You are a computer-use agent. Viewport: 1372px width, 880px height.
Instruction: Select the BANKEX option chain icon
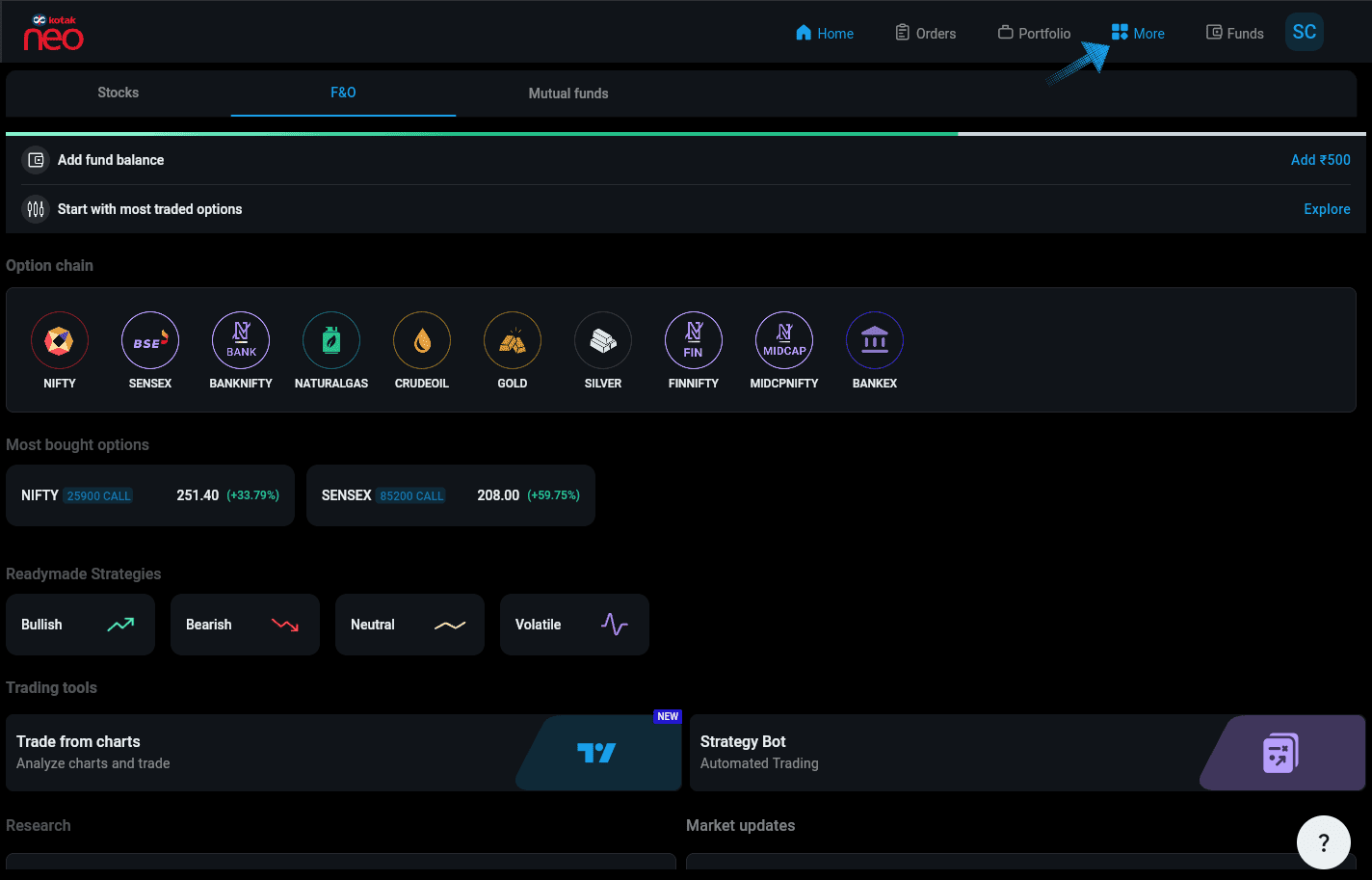click(x=875, y=341)
